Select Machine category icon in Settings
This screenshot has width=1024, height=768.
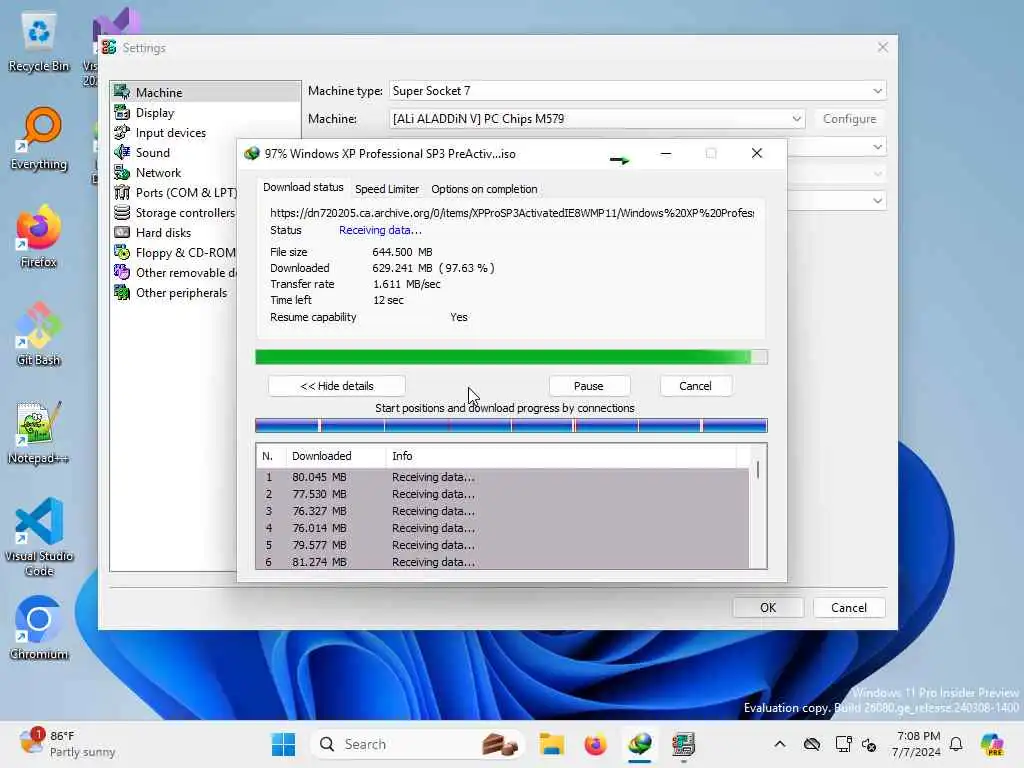[x=122, y=92]
